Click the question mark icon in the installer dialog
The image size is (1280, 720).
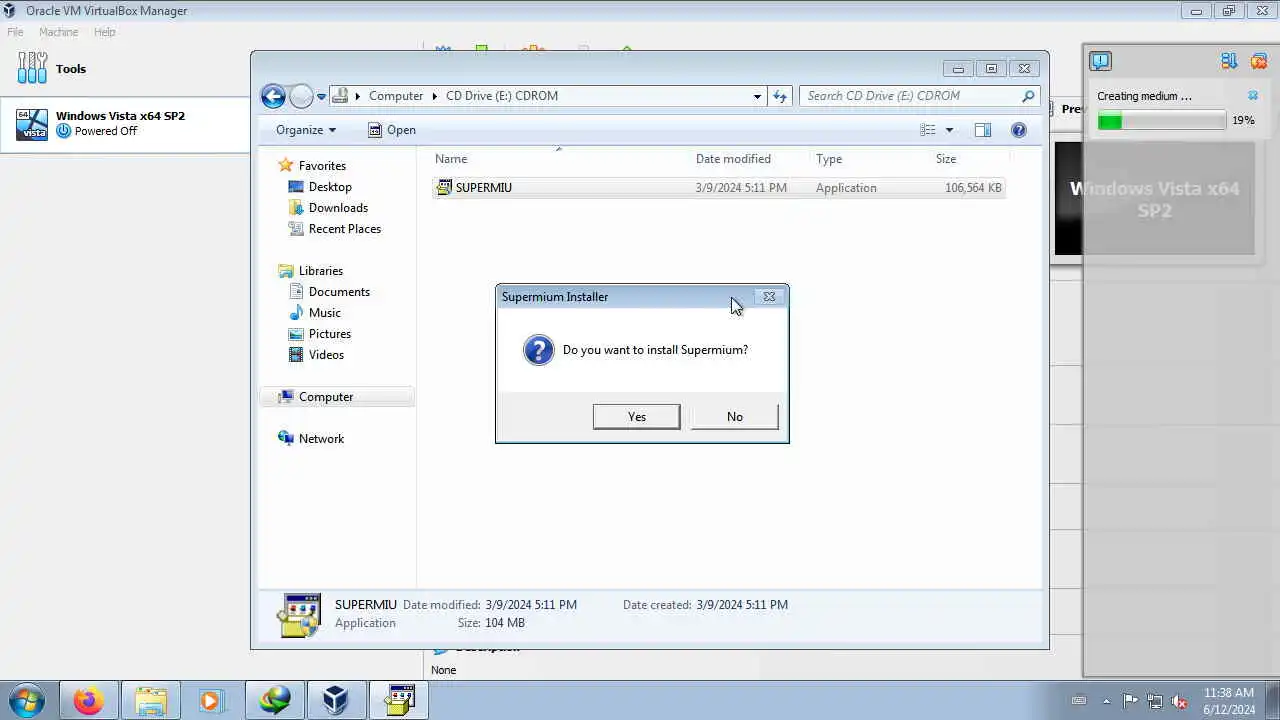coord(538,350)
